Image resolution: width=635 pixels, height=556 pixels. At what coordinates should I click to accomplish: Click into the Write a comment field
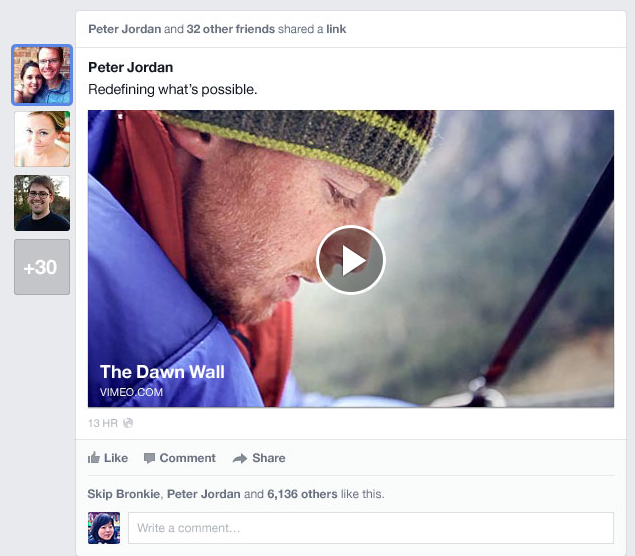point(370,528)
